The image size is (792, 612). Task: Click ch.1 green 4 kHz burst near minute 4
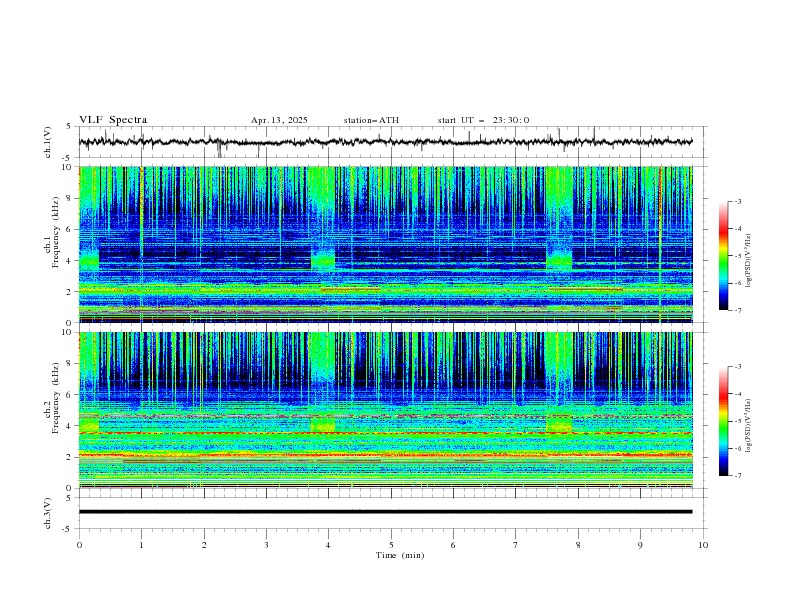click(323, 260)
